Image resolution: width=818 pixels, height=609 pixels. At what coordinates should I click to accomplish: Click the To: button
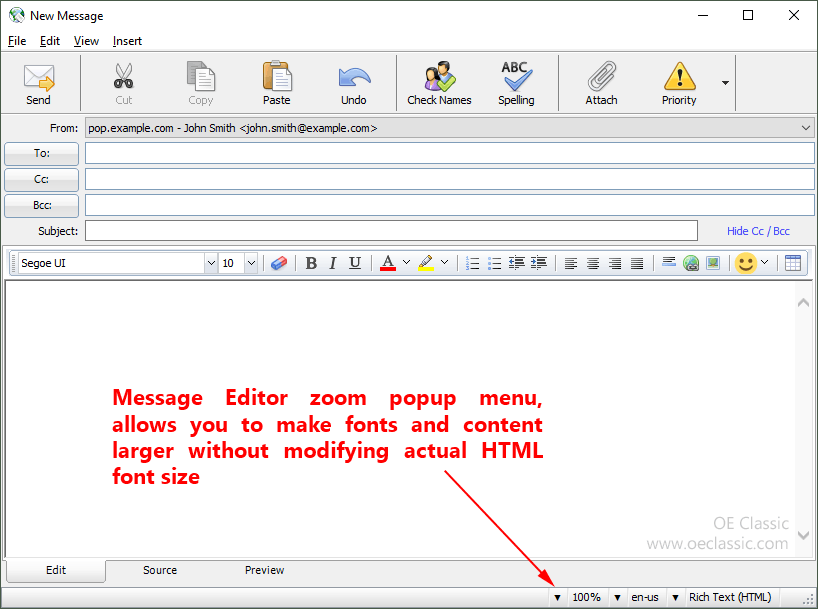[x=42, y=153]
